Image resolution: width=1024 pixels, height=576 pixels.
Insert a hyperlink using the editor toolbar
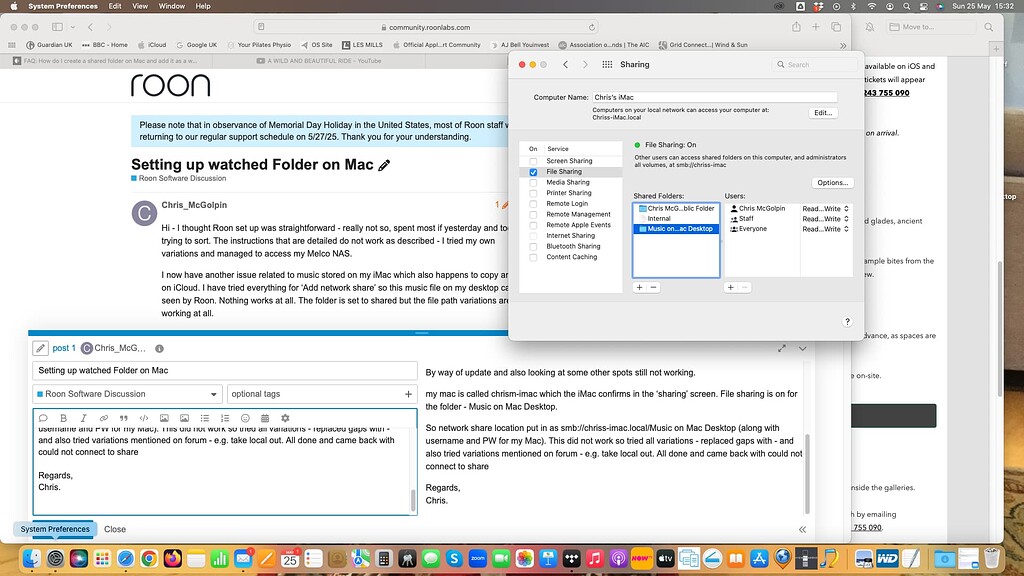[x=104, y=417]
